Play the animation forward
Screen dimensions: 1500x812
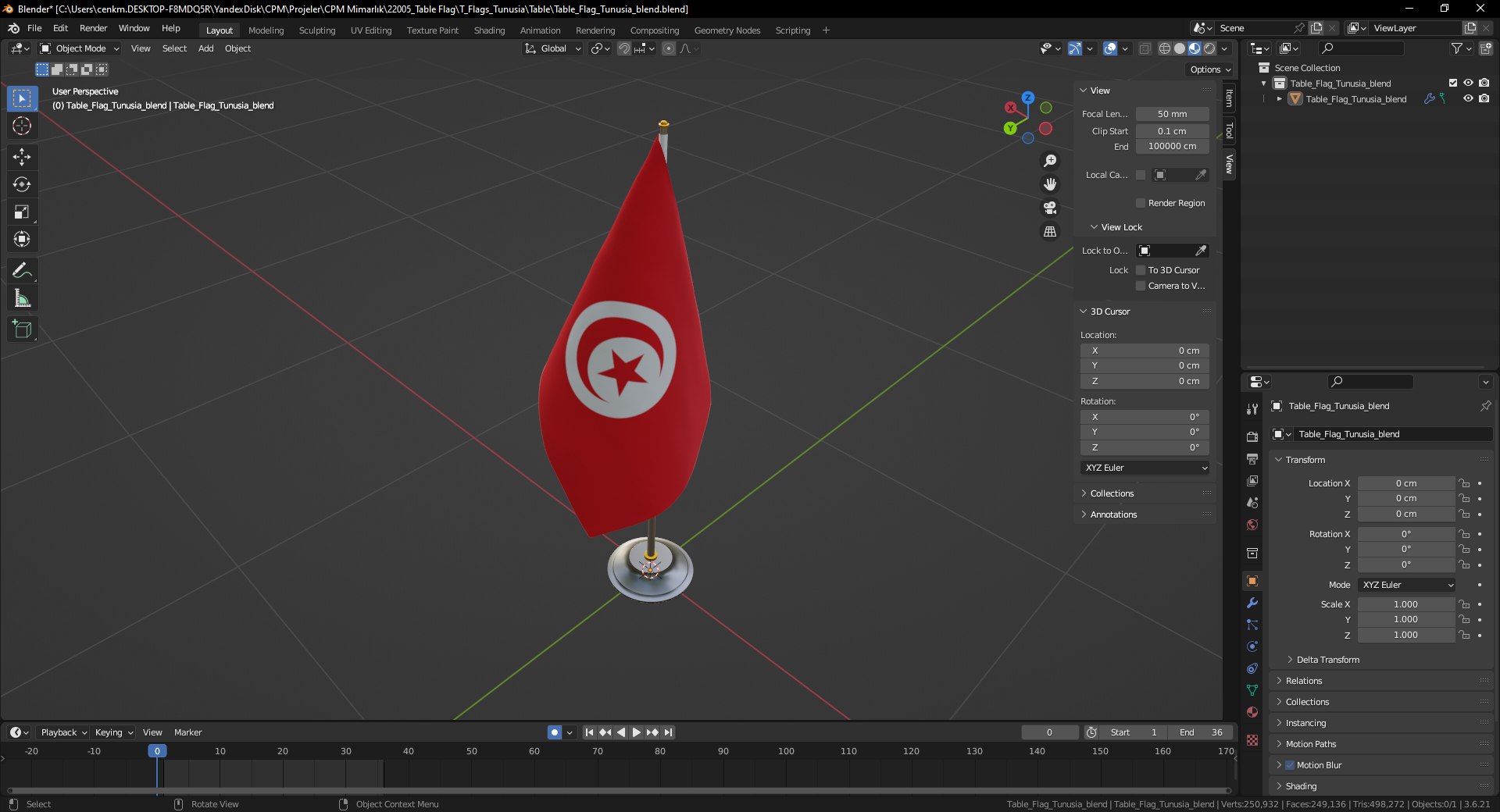point(637,732)
